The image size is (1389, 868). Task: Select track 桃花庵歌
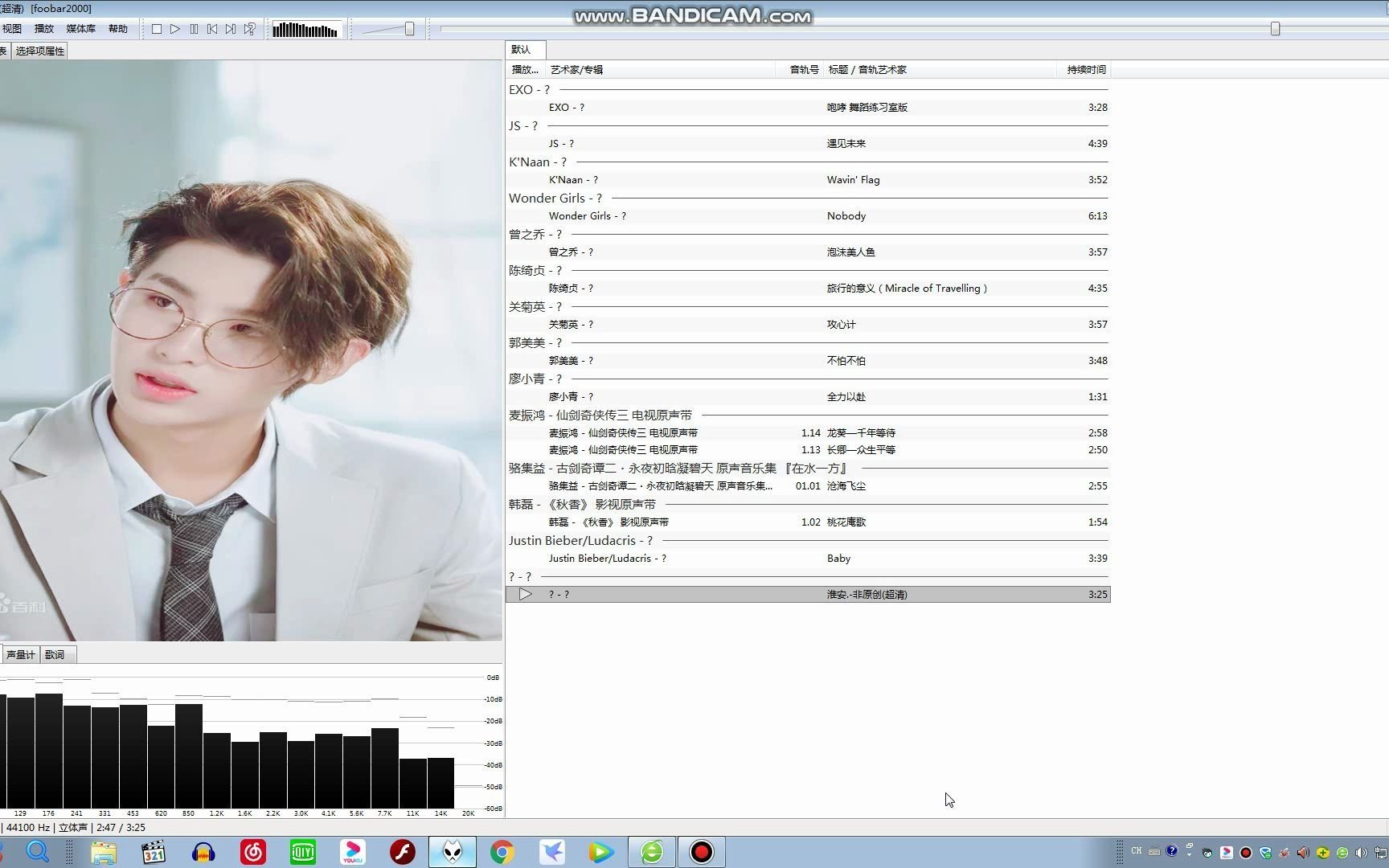(x=808, y=522)
